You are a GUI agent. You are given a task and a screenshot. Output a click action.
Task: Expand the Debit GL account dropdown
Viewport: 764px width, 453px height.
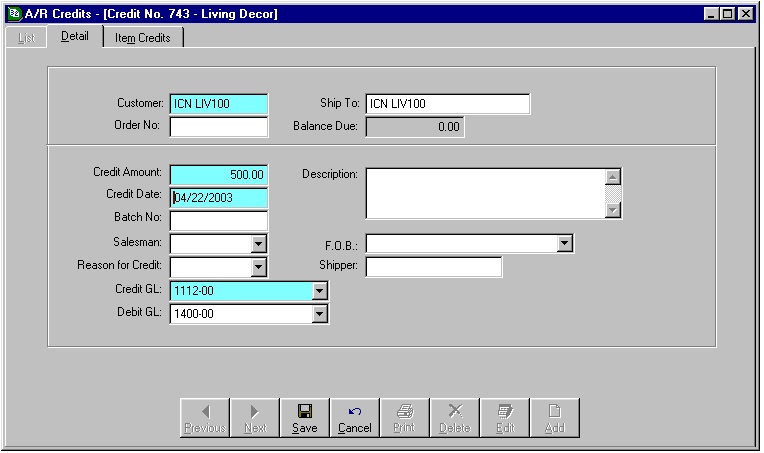pyautogui.click(x=319, y=314)
